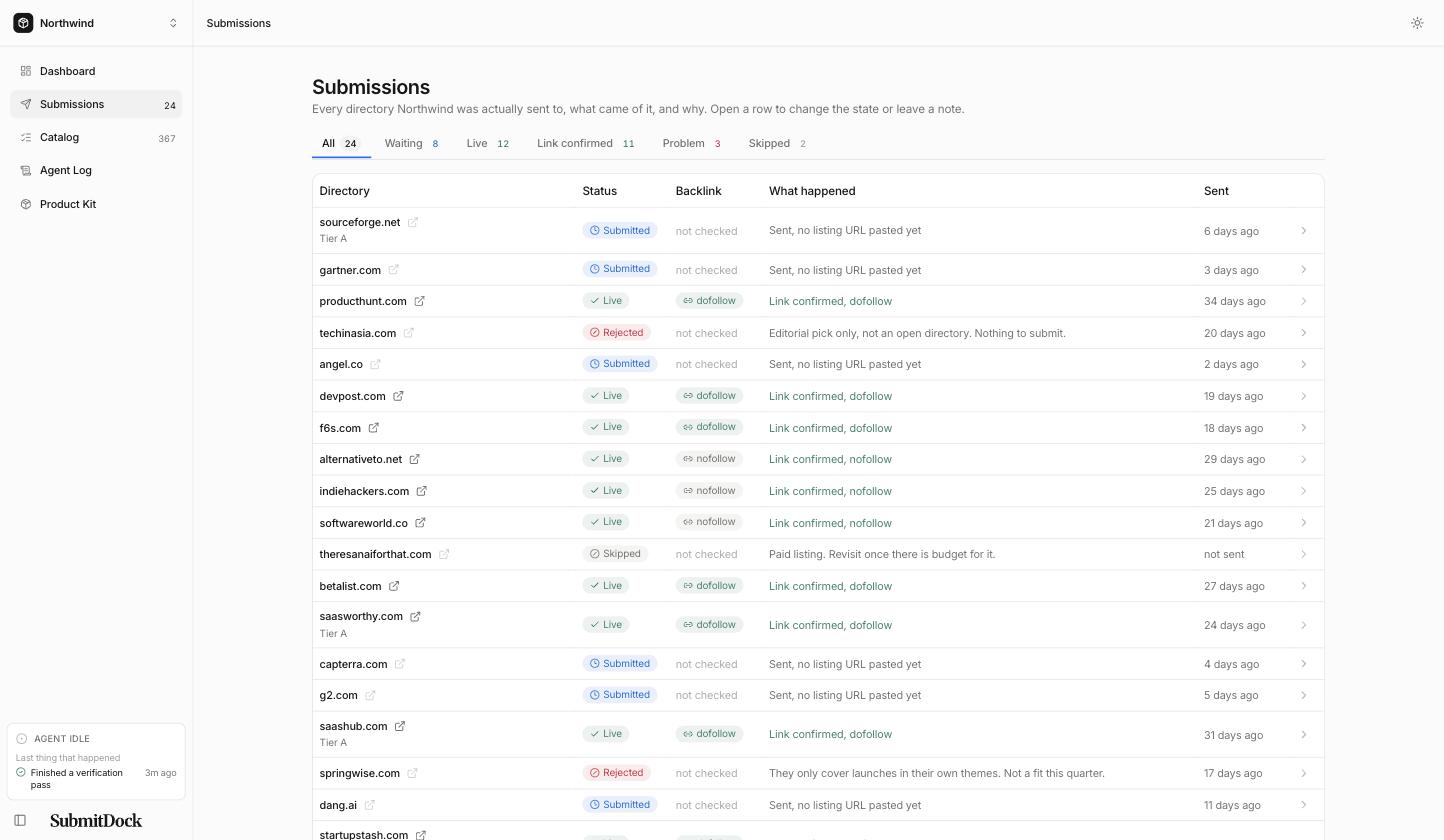This screenshot has width=1444, height=840.
Task: Click the Agent Idle status card
Action: point(96,762)
